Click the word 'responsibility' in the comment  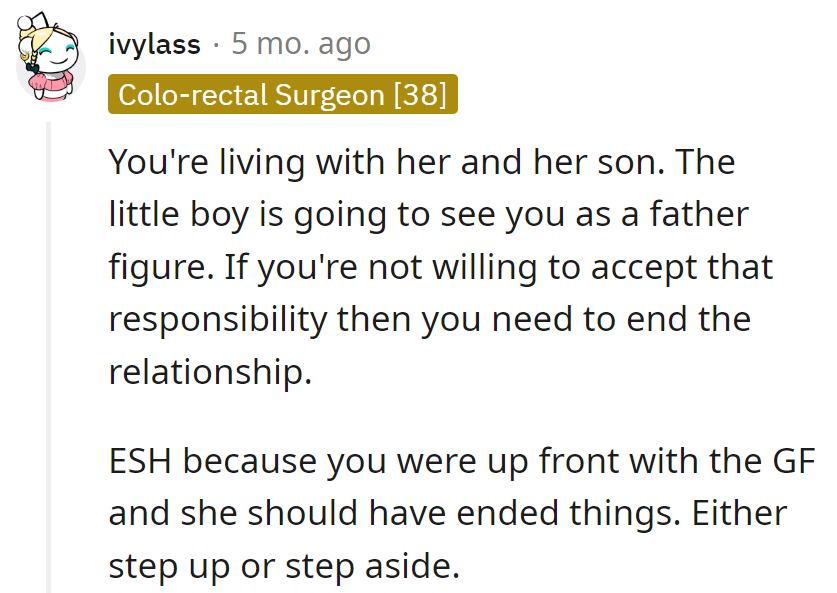[218, 319]
